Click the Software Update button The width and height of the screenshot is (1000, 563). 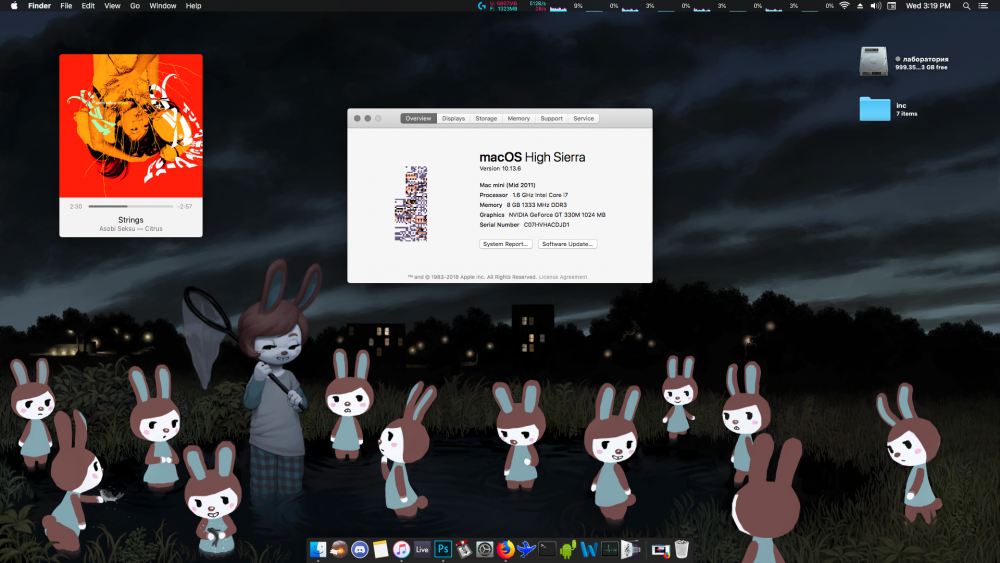pyautogui.click(x=568, y=244)
